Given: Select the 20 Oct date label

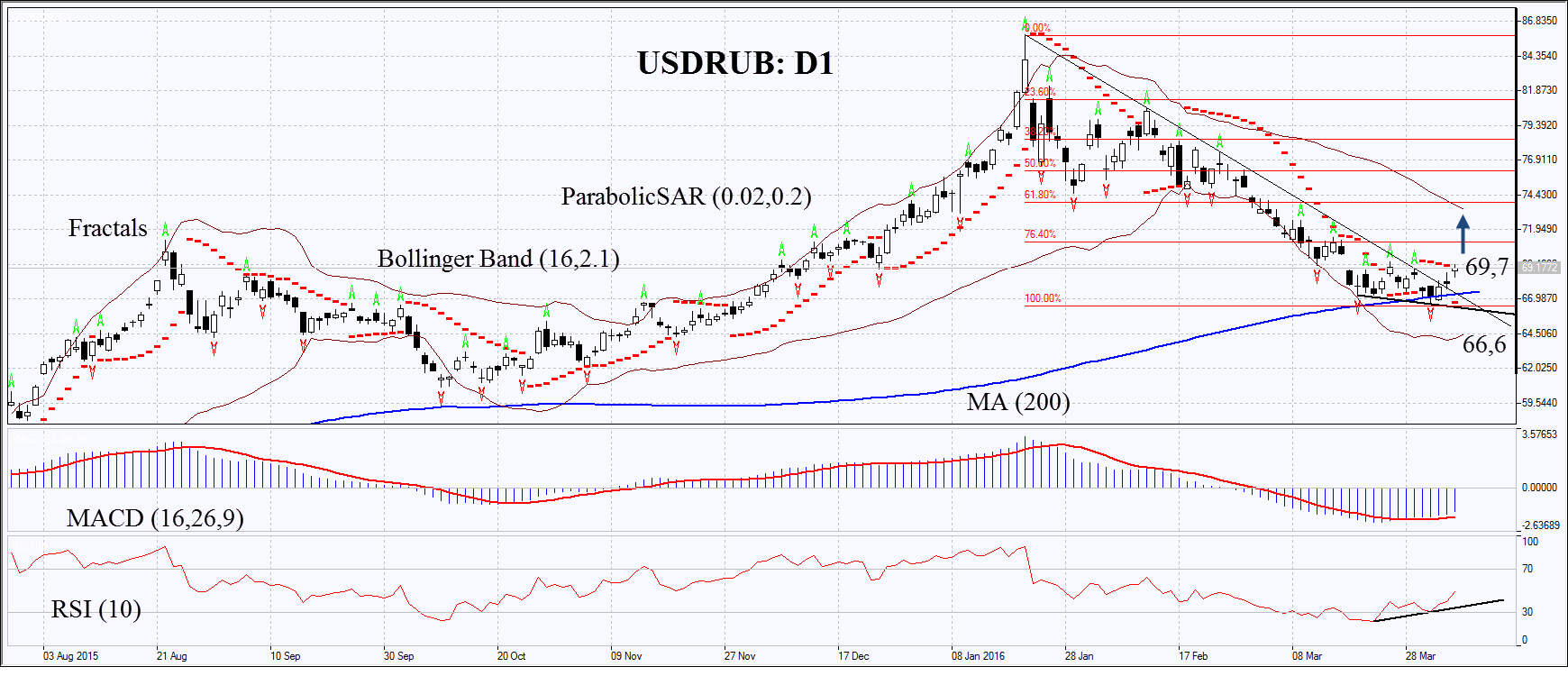Looking at the screenshot, I should (x=511, y=656).
